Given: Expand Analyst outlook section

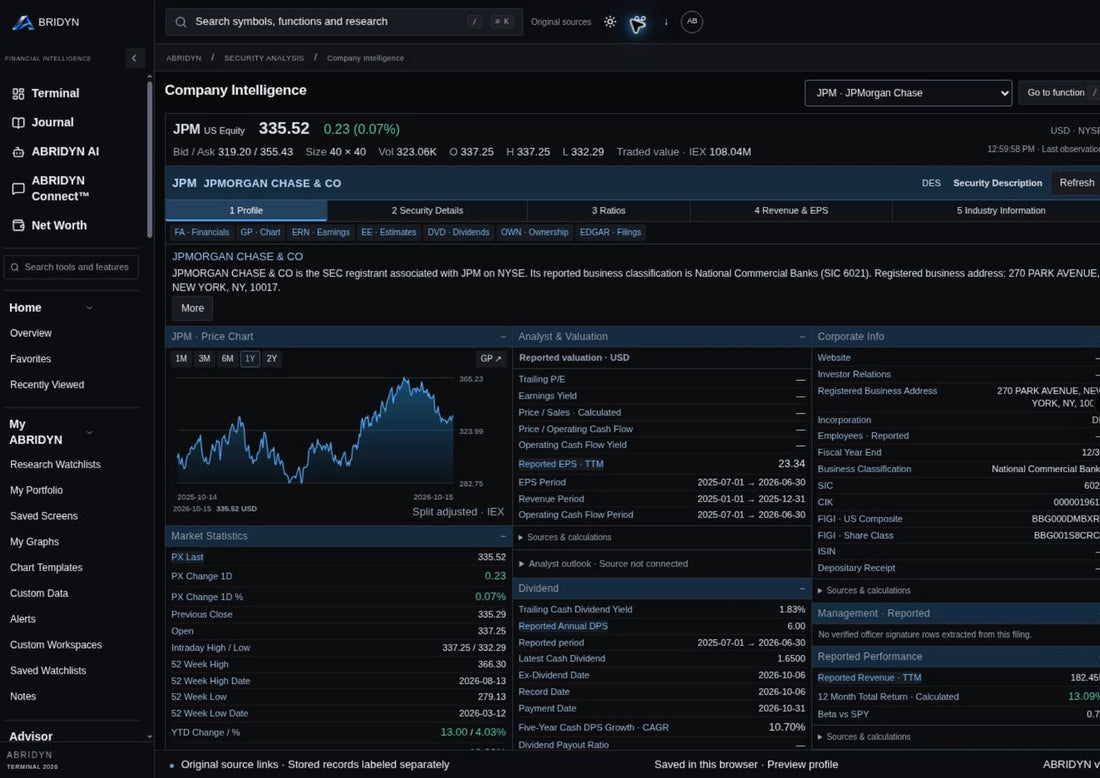Looking at the screenshot, I should (x=603, y=564).
